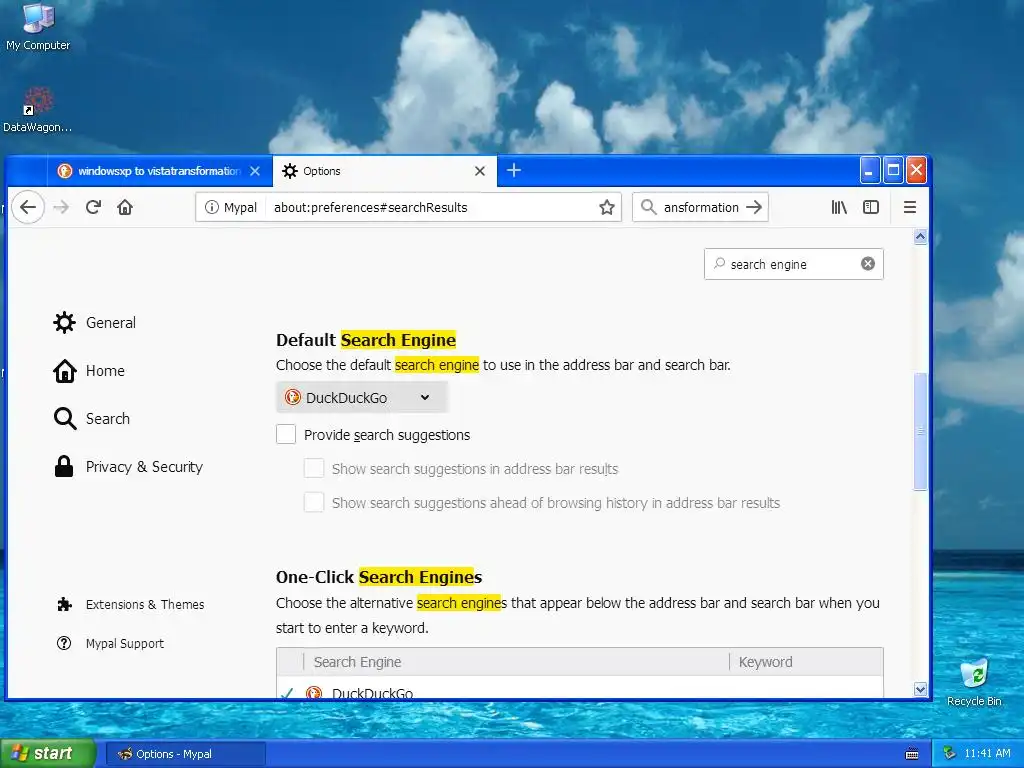Open the Search preferences category

[91, 419]
